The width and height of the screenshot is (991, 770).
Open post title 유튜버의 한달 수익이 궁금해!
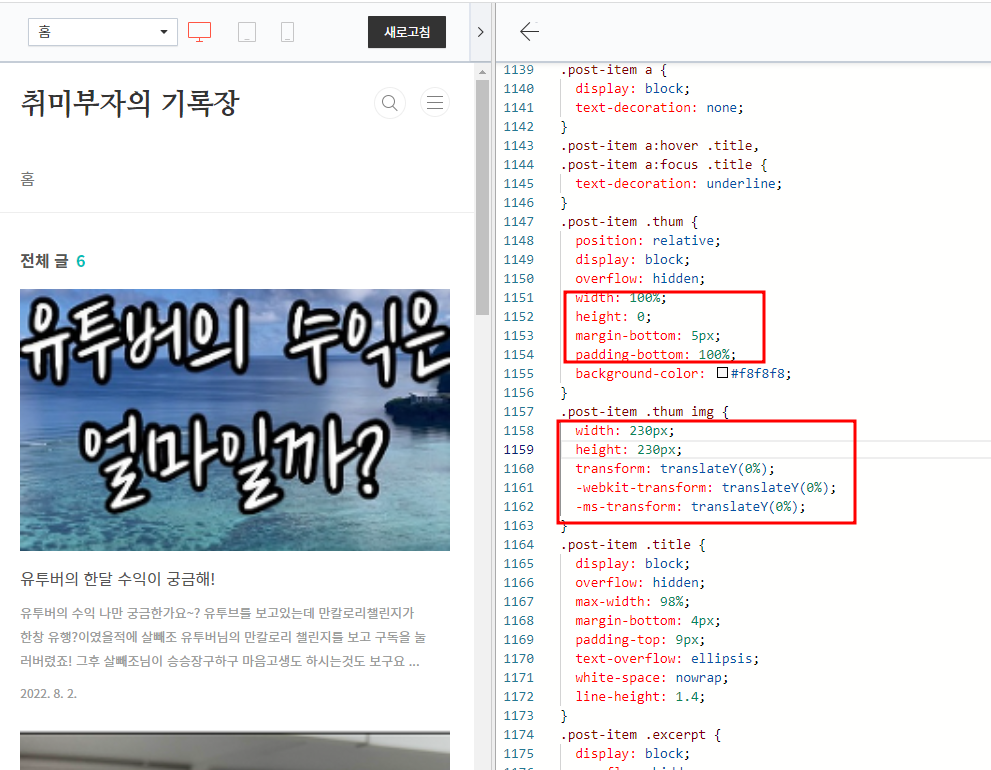click(118, 579)
